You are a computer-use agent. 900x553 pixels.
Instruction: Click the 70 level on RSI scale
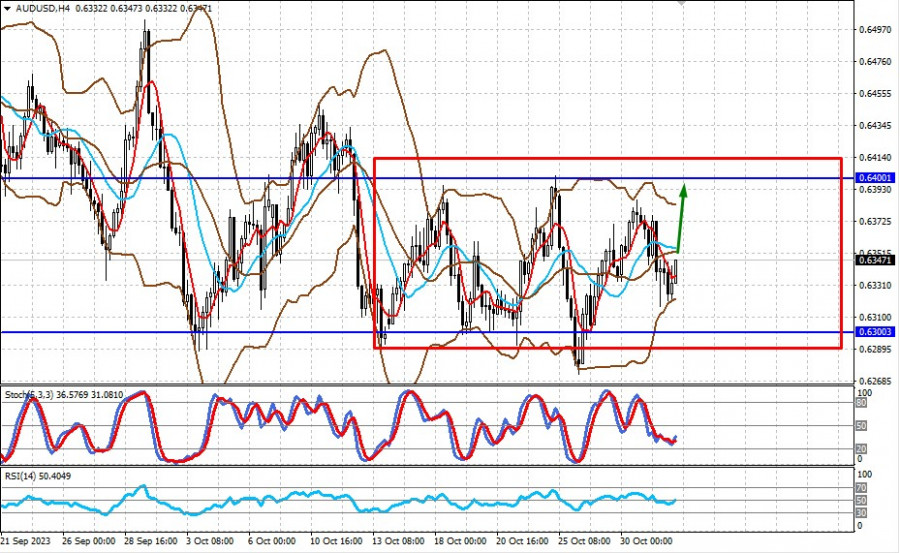[862, 488]
